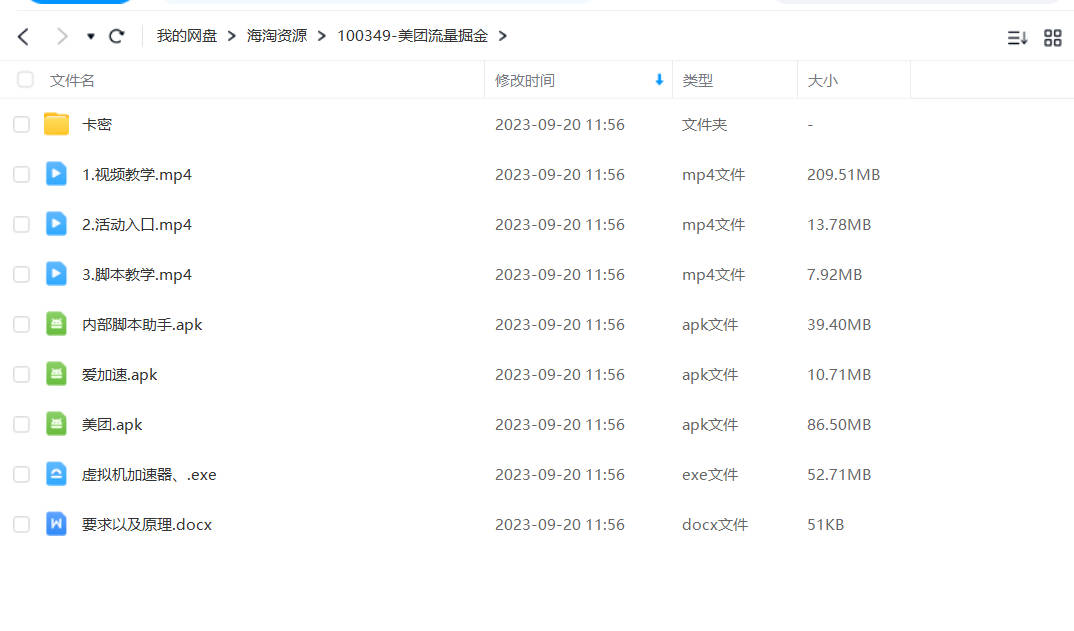
Task: Click the 卡密 row modified time
Action: (560, 125)
